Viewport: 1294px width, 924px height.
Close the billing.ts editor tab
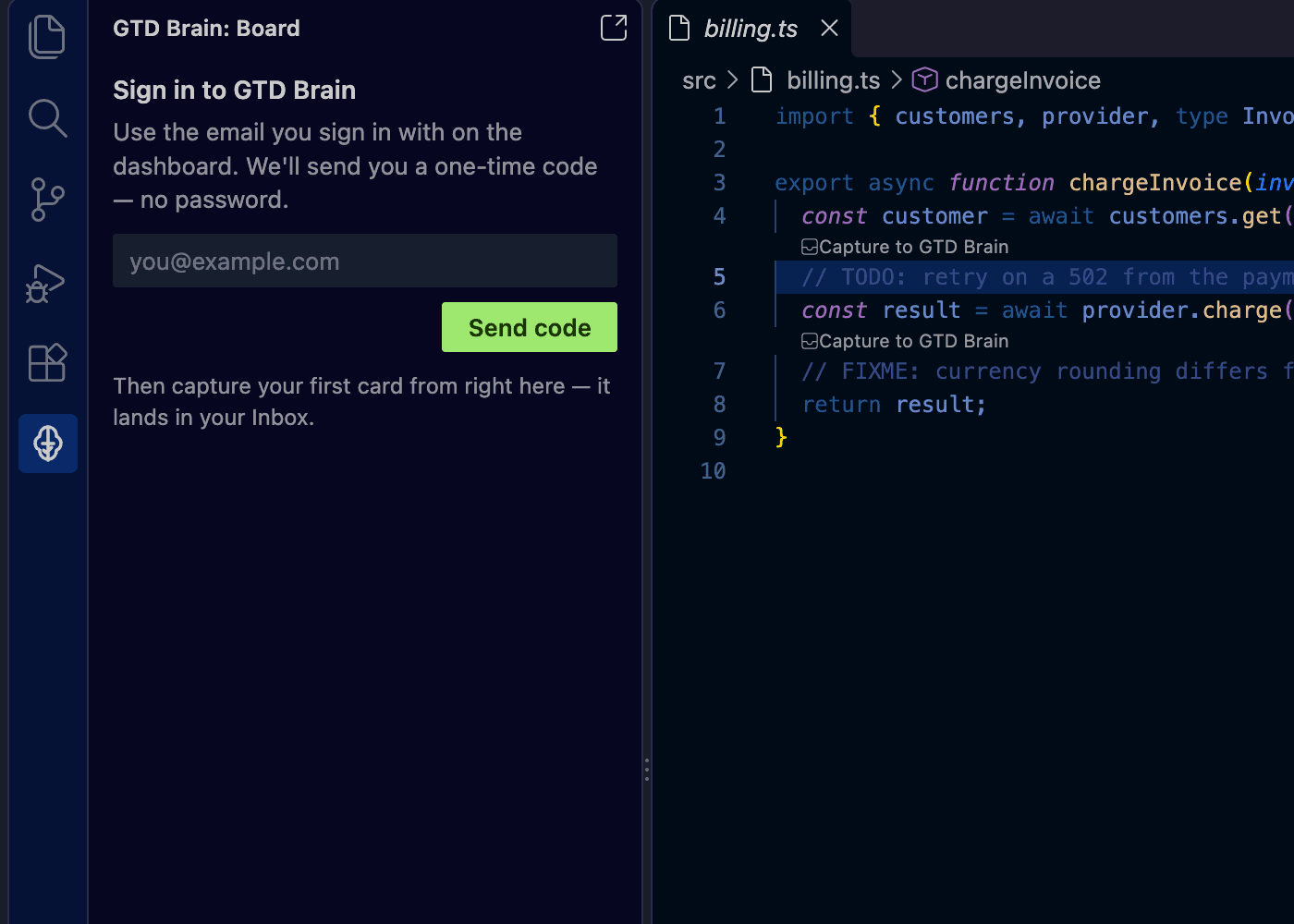(x=830, y=28)
